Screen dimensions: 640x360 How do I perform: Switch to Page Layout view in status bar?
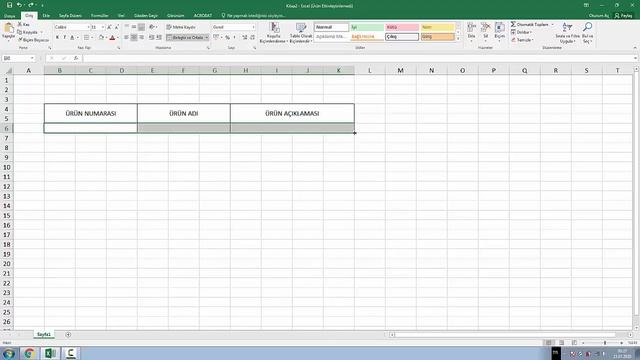click(562, 343)
